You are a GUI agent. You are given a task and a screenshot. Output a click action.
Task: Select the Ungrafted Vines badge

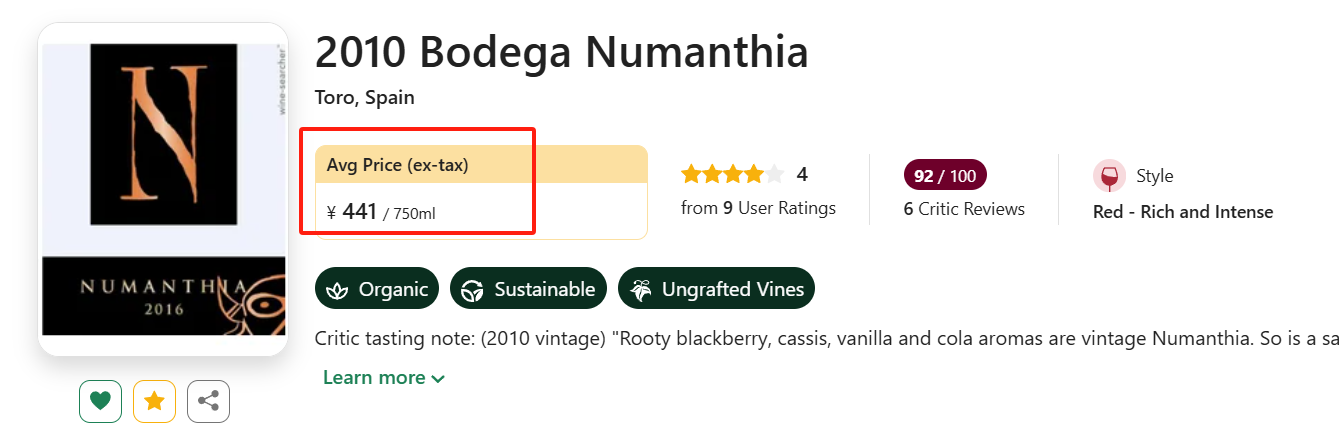(717, 289)
